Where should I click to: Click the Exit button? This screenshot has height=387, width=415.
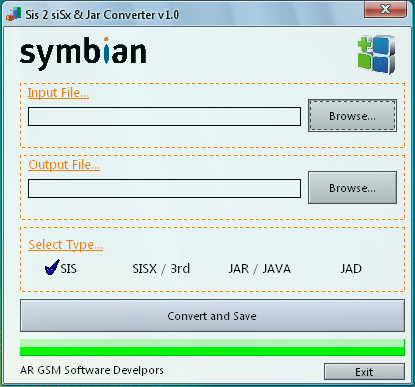click(x=364, y=372)
